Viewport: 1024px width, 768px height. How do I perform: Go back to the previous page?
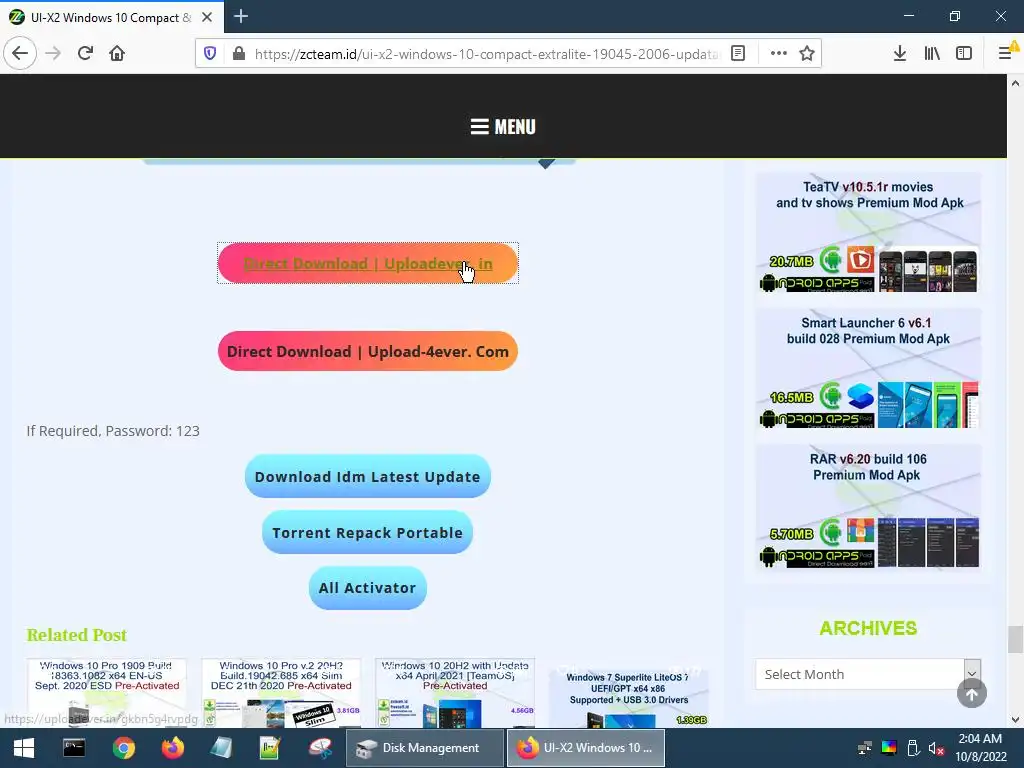(x=20, y=54)
